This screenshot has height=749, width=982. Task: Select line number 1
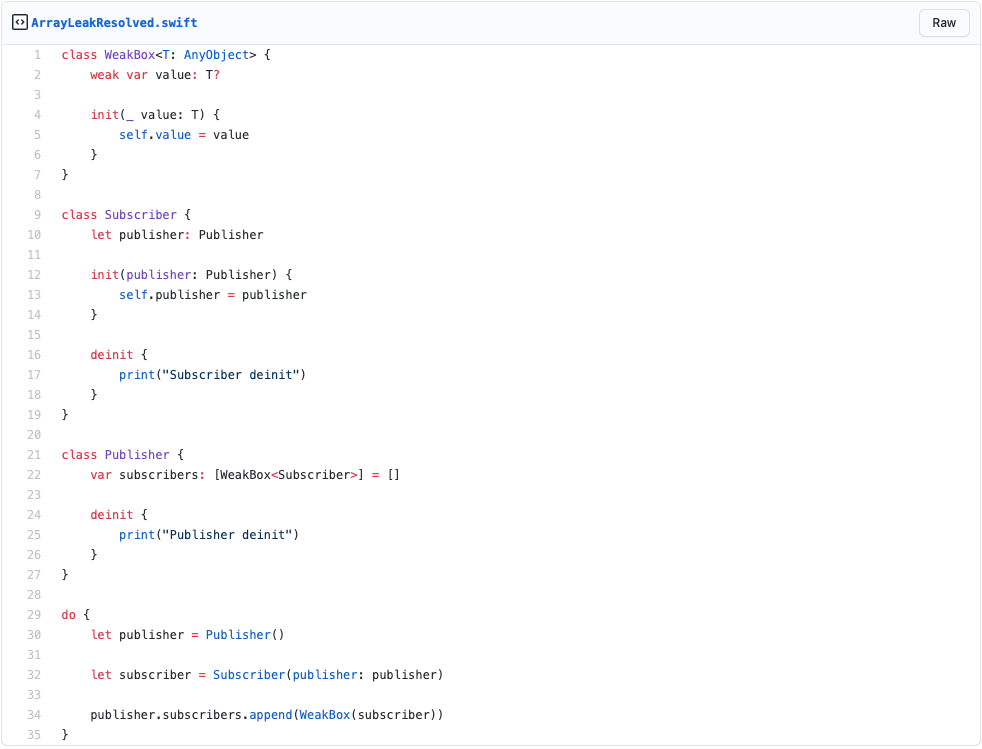click(x=37, y=55)
